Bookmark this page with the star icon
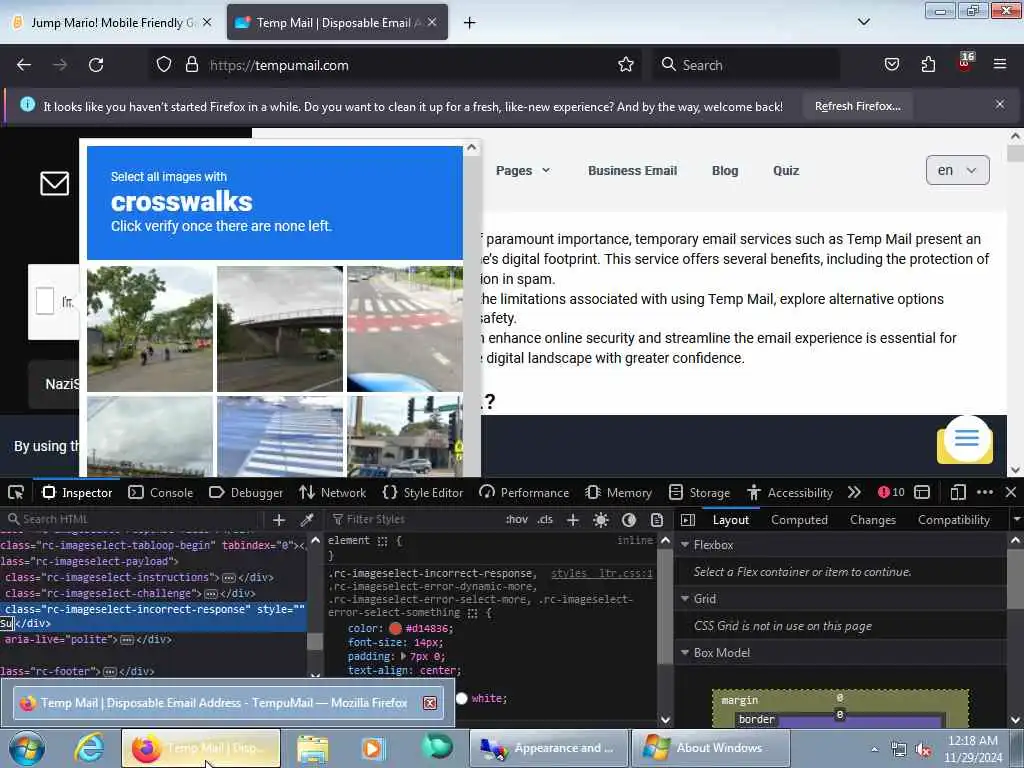The image size is (1024, 768). [x=626, y=65]
